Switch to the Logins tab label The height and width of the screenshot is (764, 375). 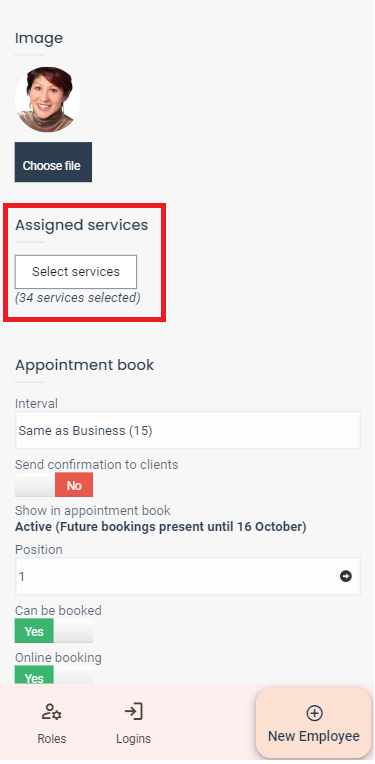(133, 739)
